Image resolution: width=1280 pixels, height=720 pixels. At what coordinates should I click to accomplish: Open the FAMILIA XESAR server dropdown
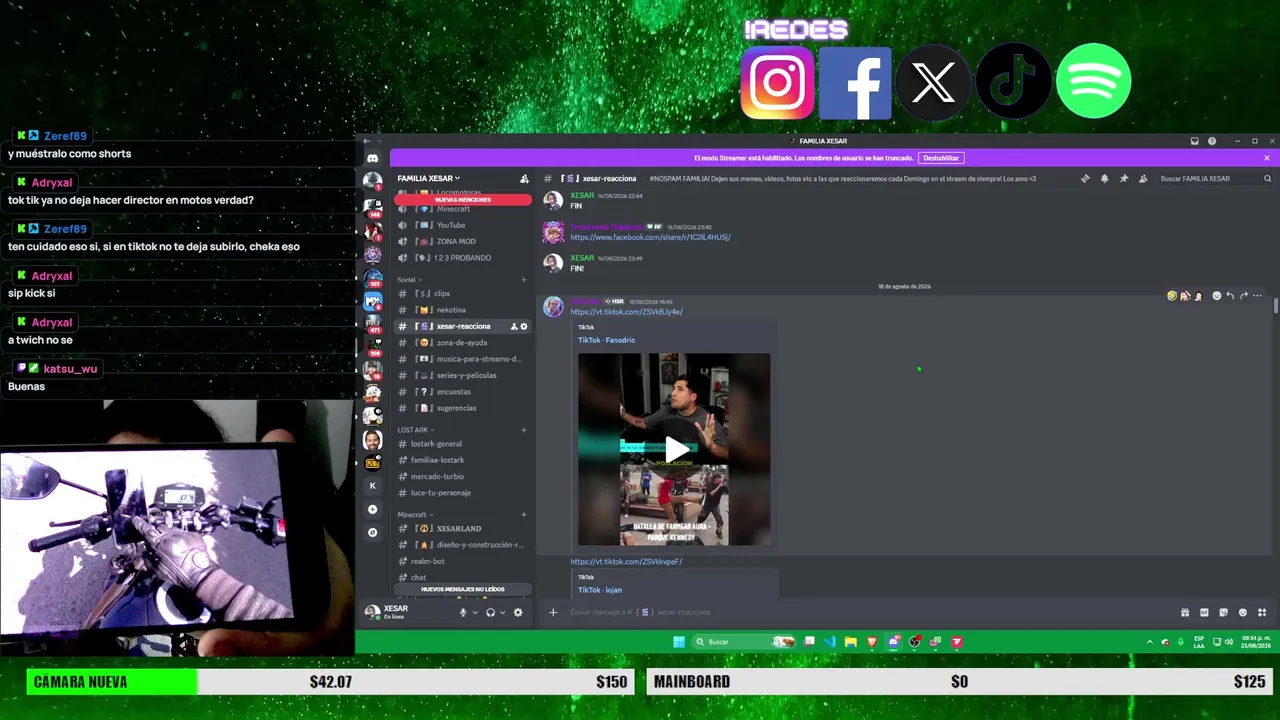pyautogui.click(x=429, y=179)
